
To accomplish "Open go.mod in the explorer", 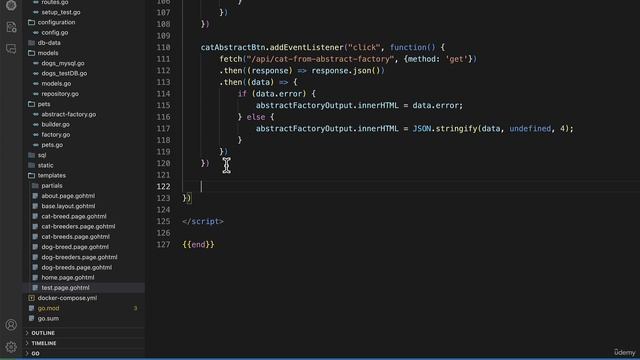I will pos(48,308).
